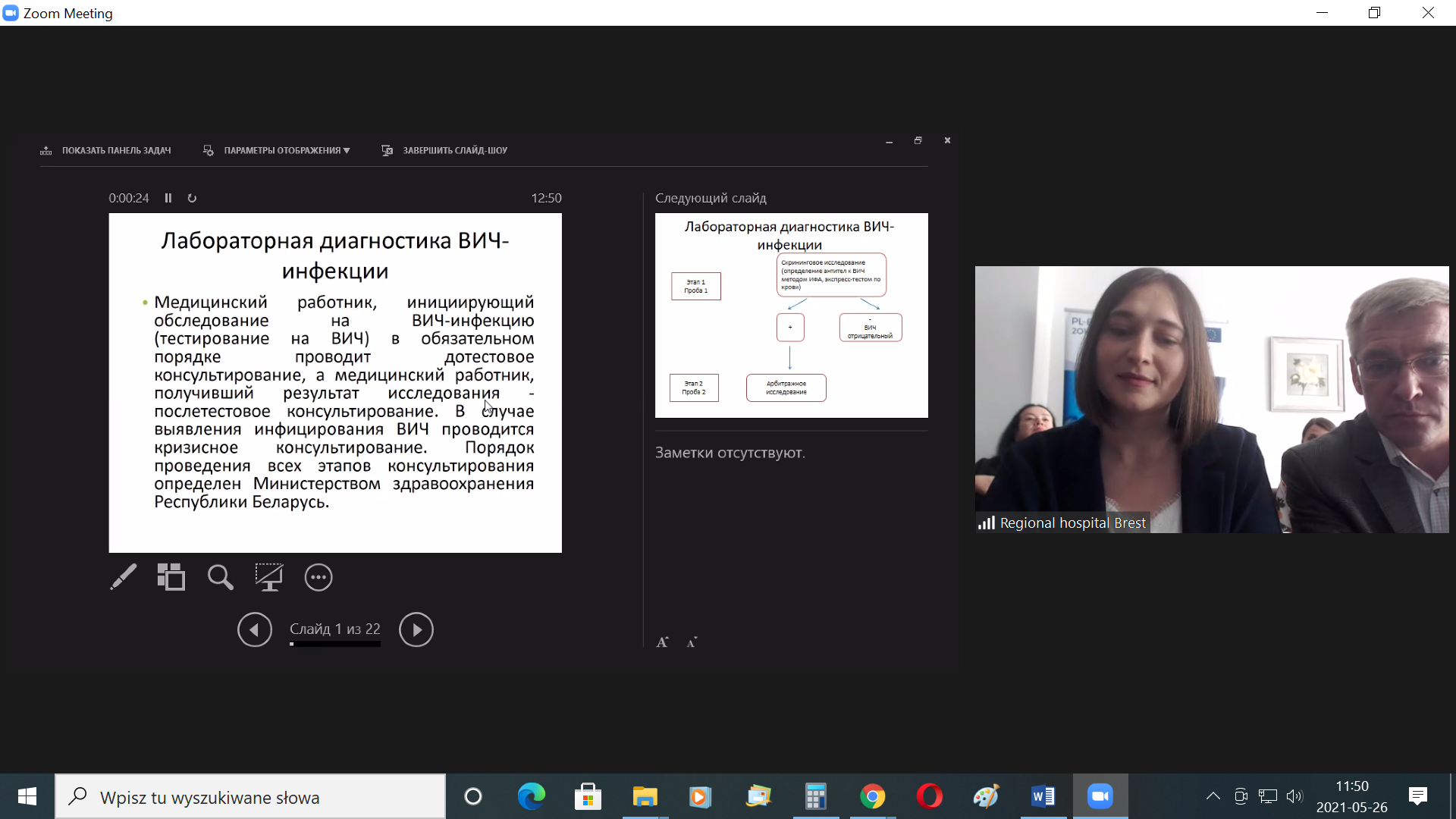Viewport: 1456px width, 819px height.
Task: Open more slideshow options ellipsis
Action: pyautogui.click(x=318, y=577)
